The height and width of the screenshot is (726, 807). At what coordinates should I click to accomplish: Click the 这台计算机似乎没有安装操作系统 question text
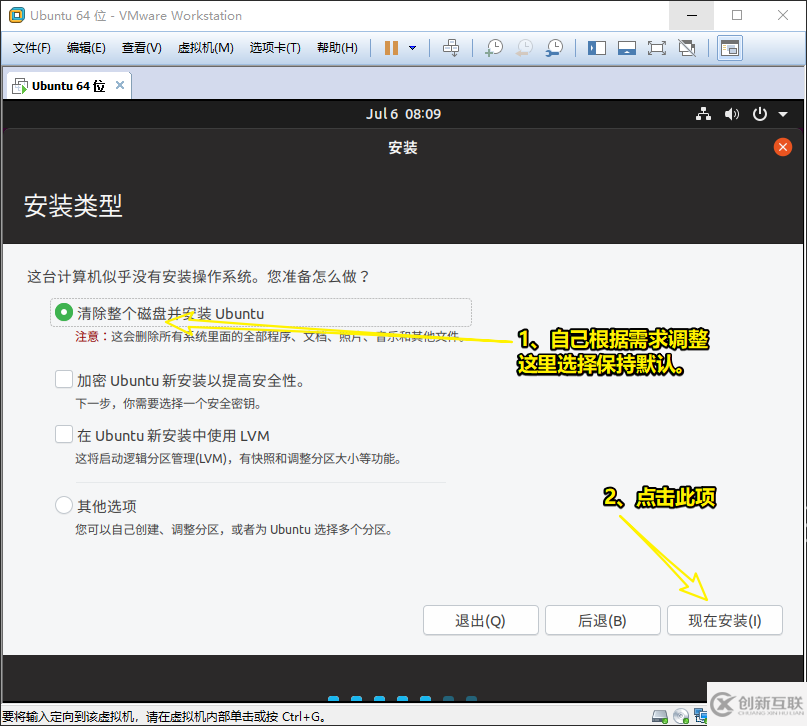coord(198,276)
